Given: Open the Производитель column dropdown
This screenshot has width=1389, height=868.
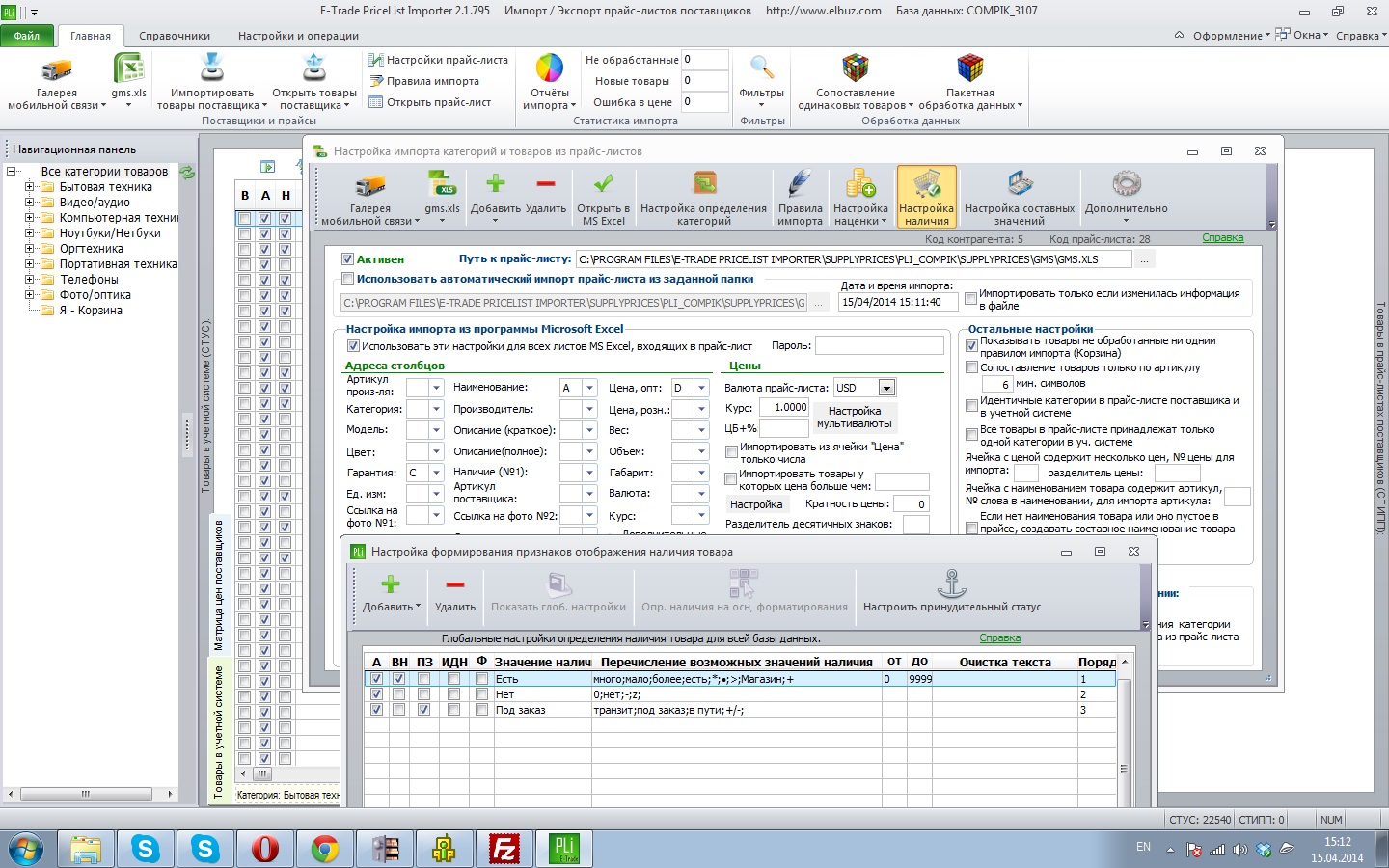Looking at the screenshot, I should 589,409.
